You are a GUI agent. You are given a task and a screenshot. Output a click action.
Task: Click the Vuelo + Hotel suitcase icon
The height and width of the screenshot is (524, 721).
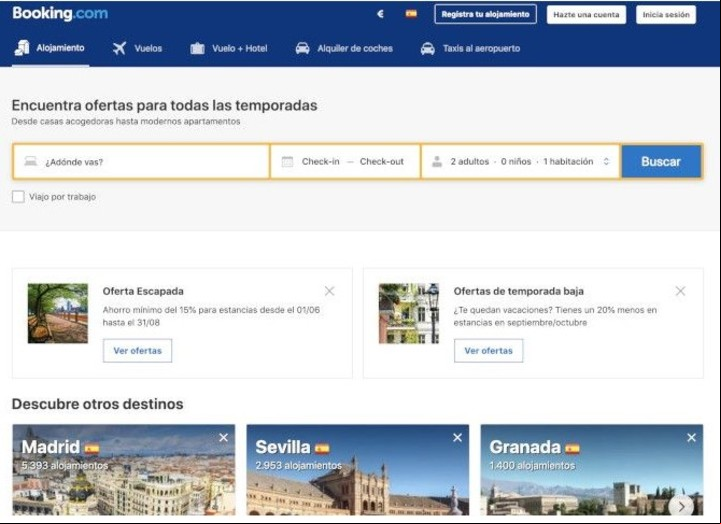(197, 48)
